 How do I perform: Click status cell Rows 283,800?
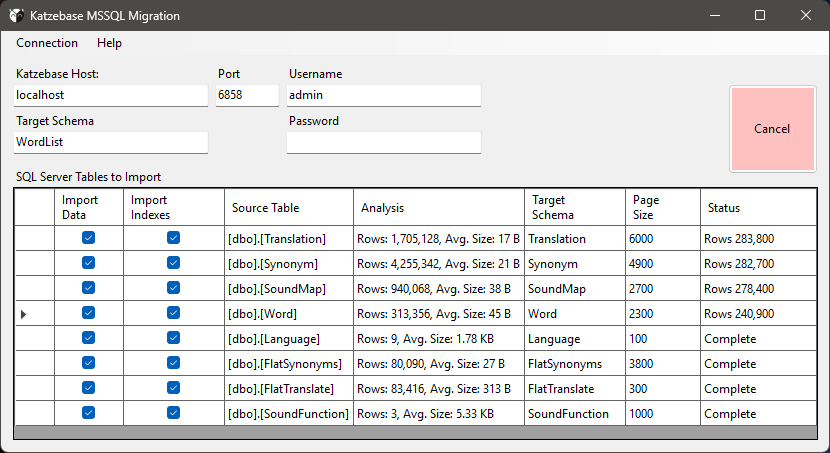click(758, 239)
